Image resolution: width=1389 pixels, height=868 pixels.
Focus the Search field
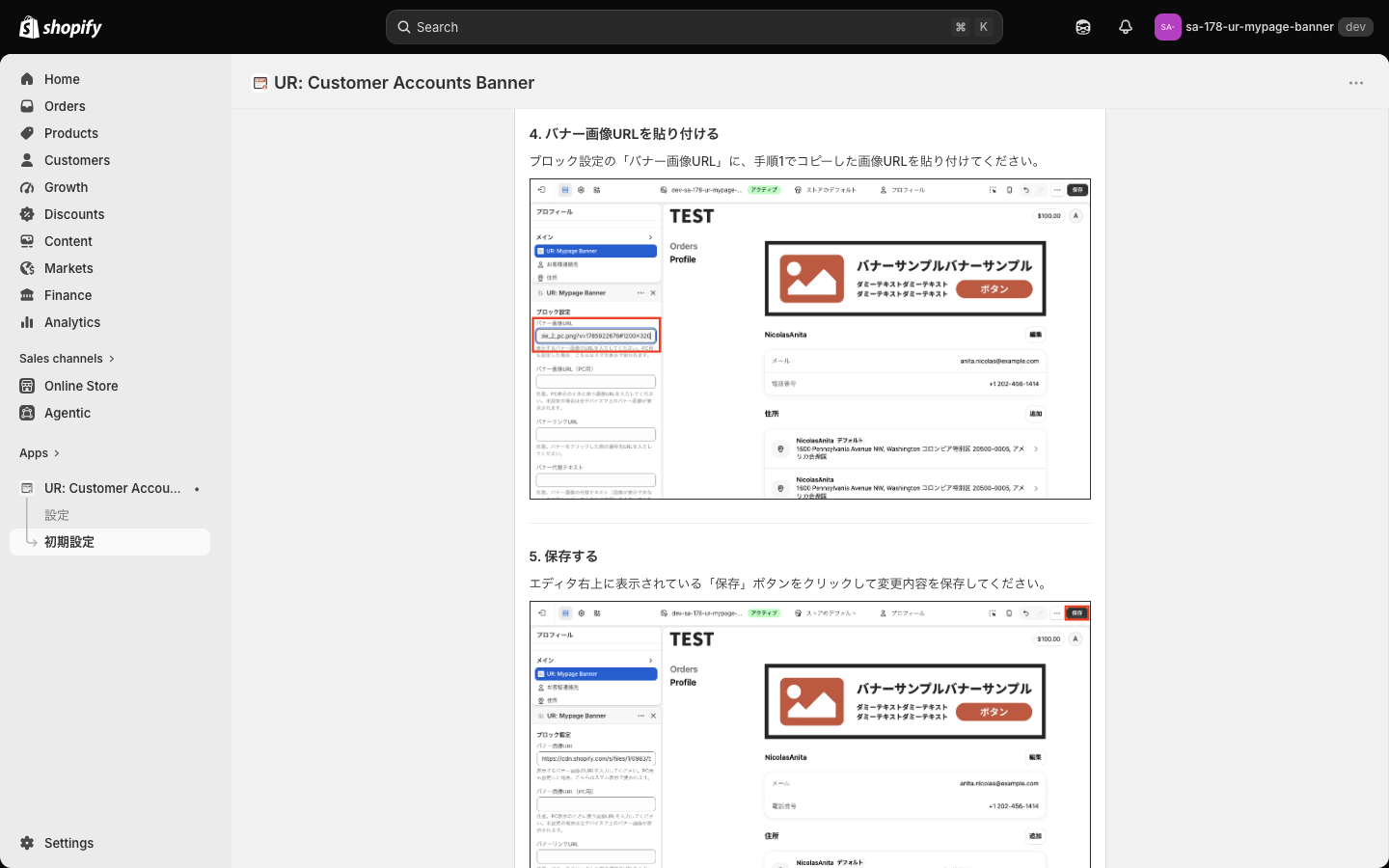694,27
